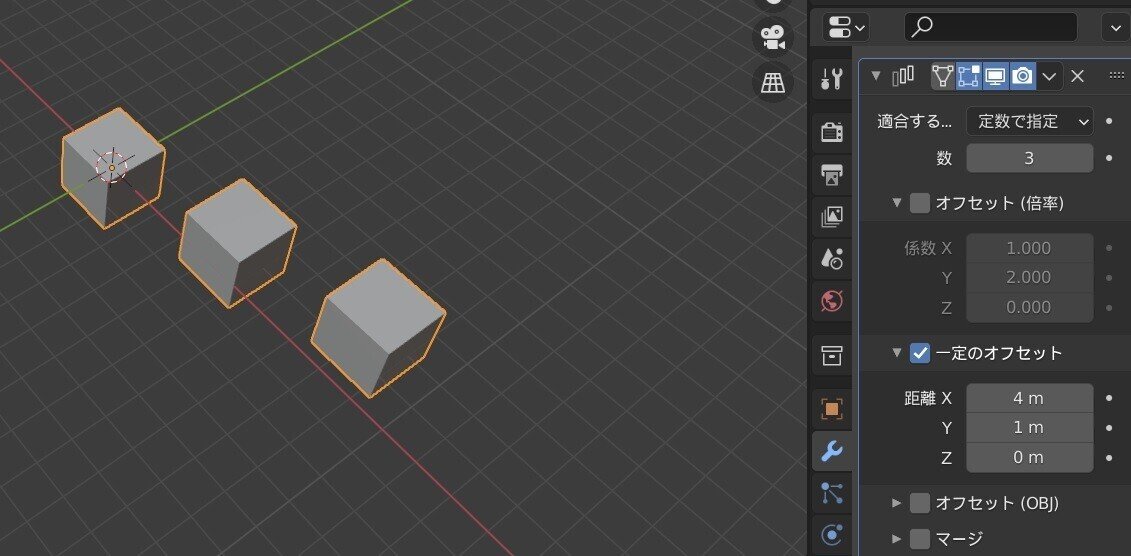This screenshot has width=1131, height=556.
Task: Collapse the Array modifier panel
Action: pos(876,75)
